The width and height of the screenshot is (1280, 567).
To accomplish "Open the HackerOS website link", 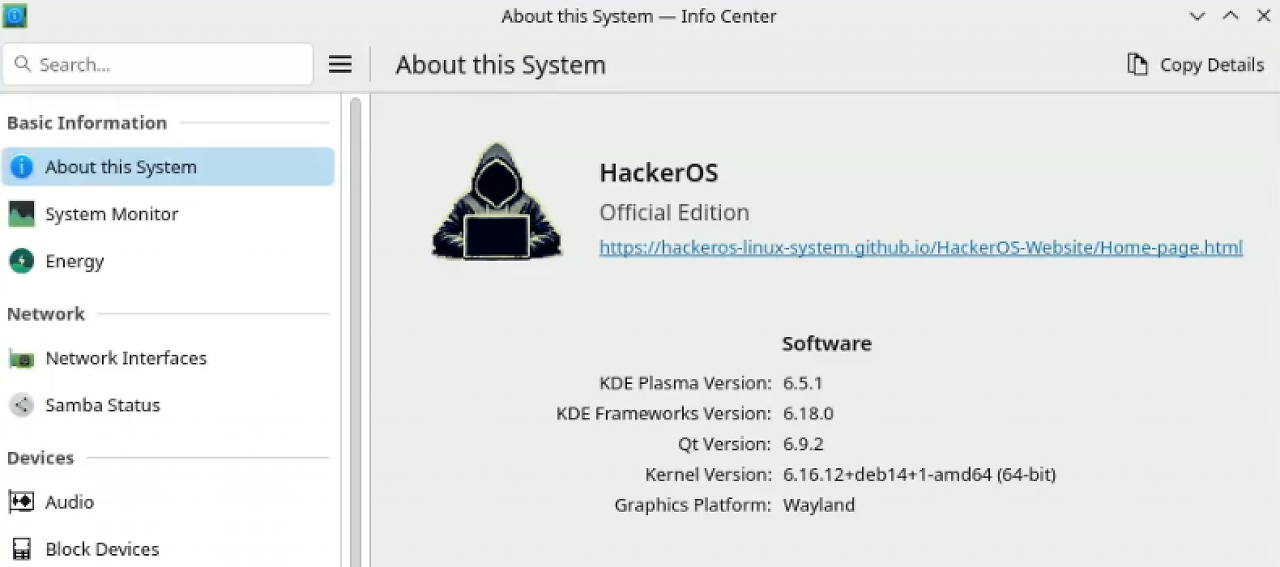I will [921, 247].
